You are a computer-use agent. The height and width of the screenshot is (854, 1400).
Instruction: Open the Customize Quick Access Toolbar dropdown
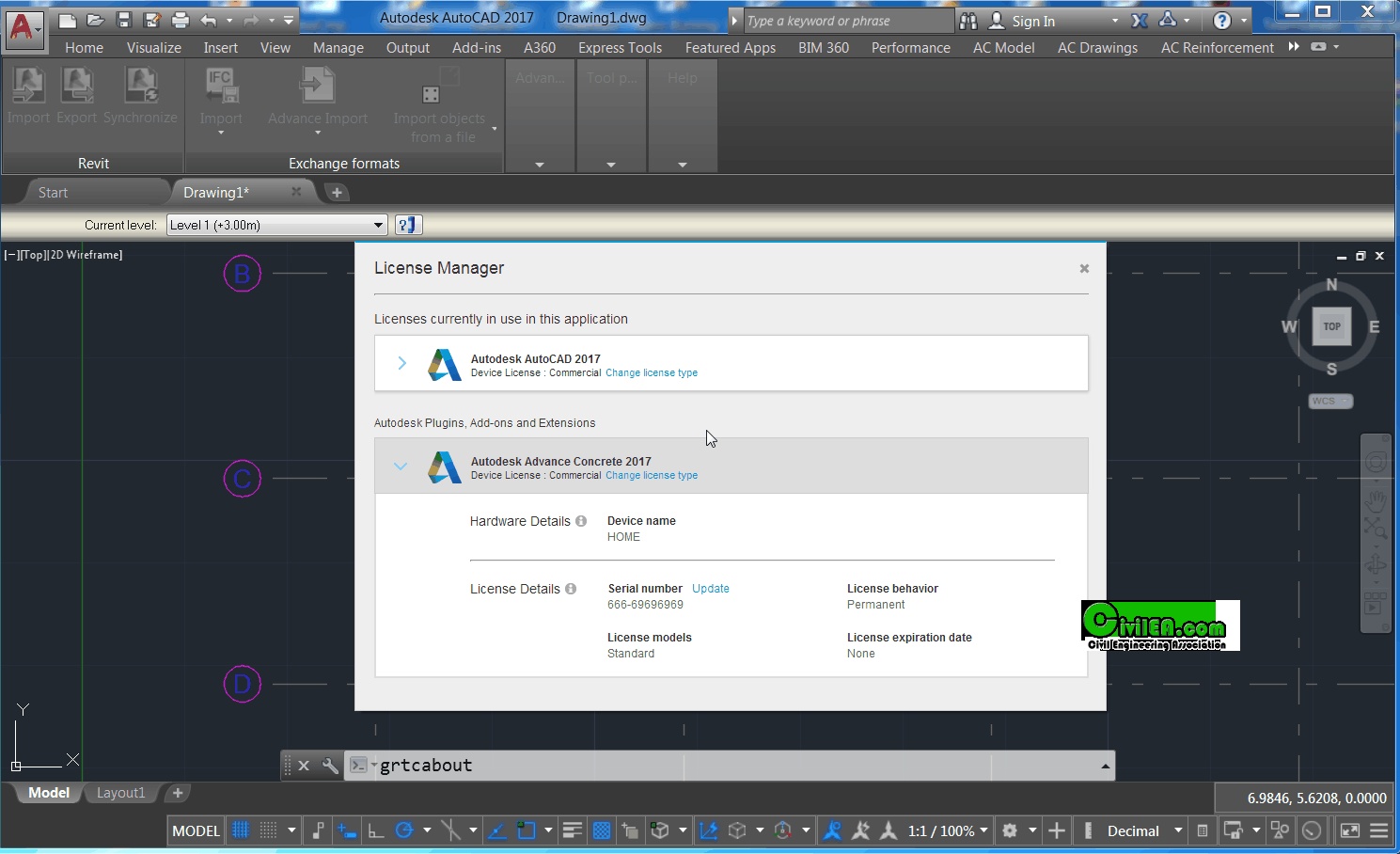point(289,20)
